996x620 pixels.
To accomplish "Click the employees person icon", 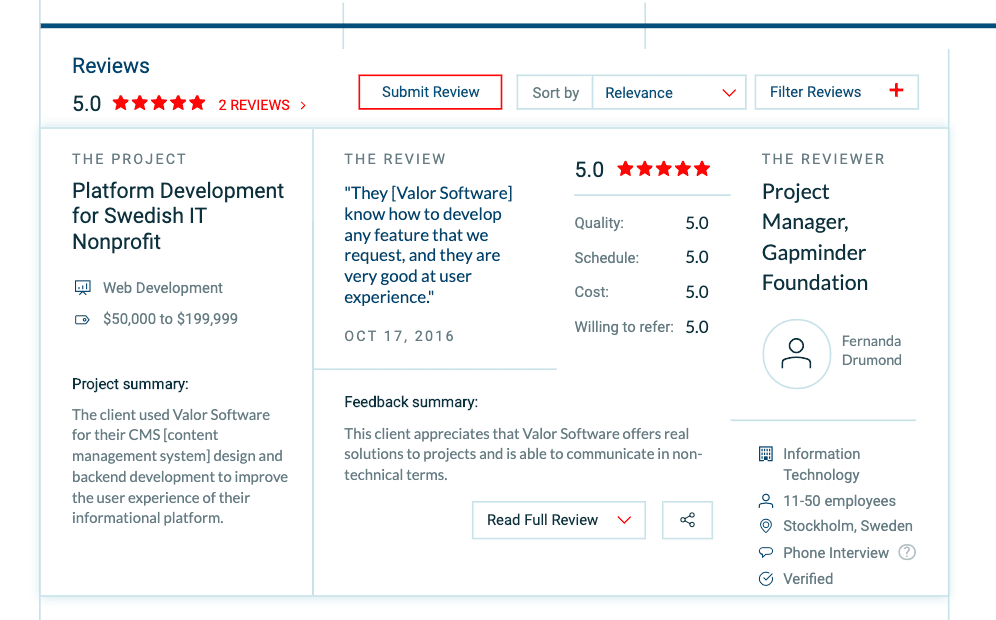I will pyautogui.click(x=766, y=501).
